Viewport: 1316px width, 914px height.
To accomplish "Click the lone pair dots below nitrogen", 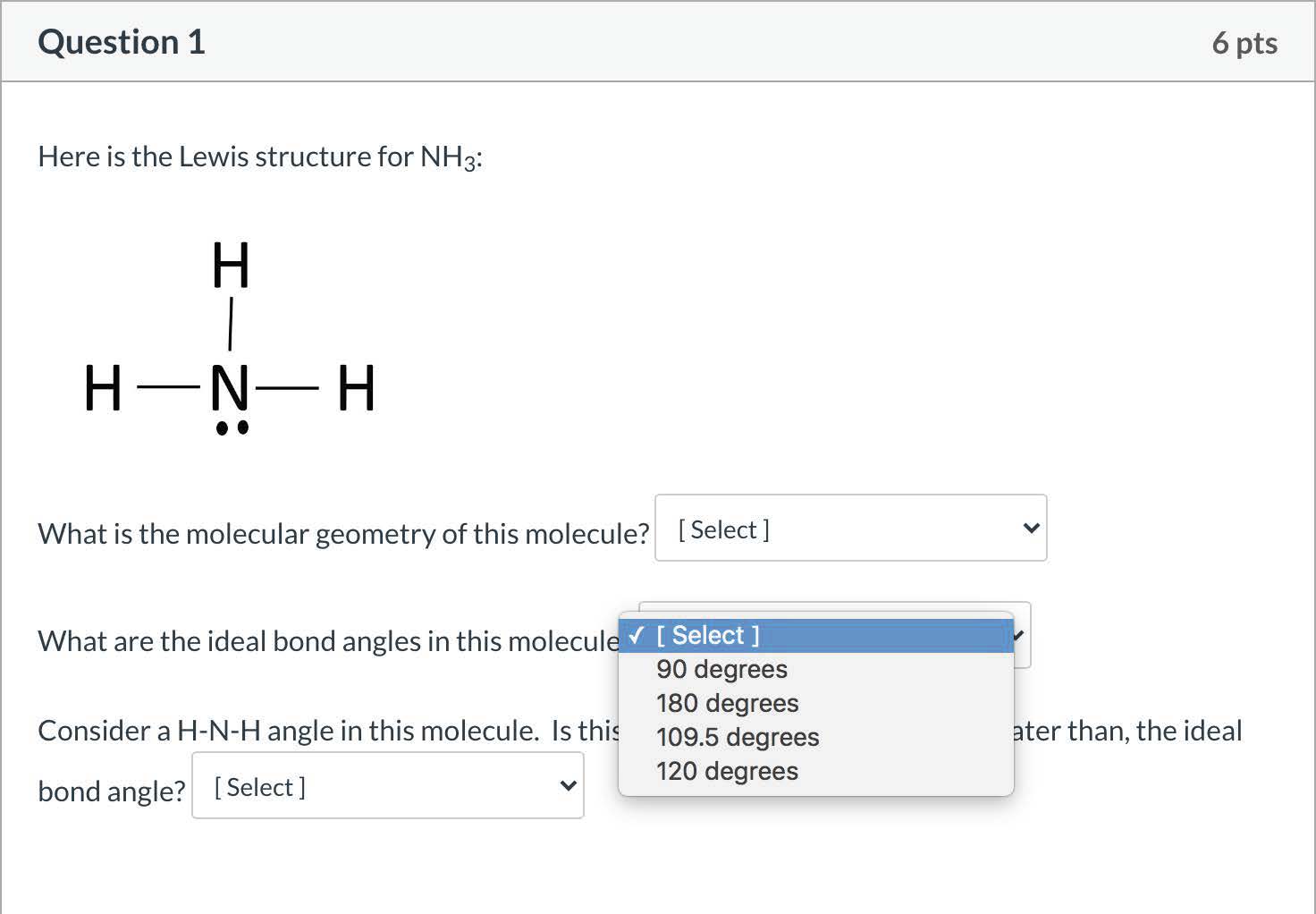I will pos(232,428).
